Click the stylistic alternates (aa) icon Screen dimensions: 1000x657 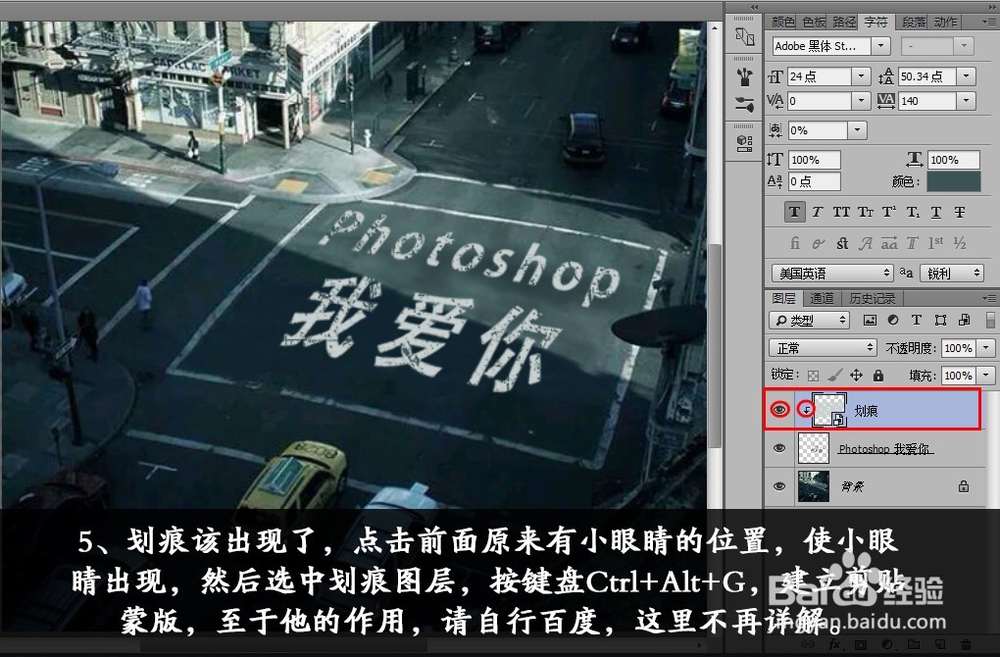(x=889, y=243)
